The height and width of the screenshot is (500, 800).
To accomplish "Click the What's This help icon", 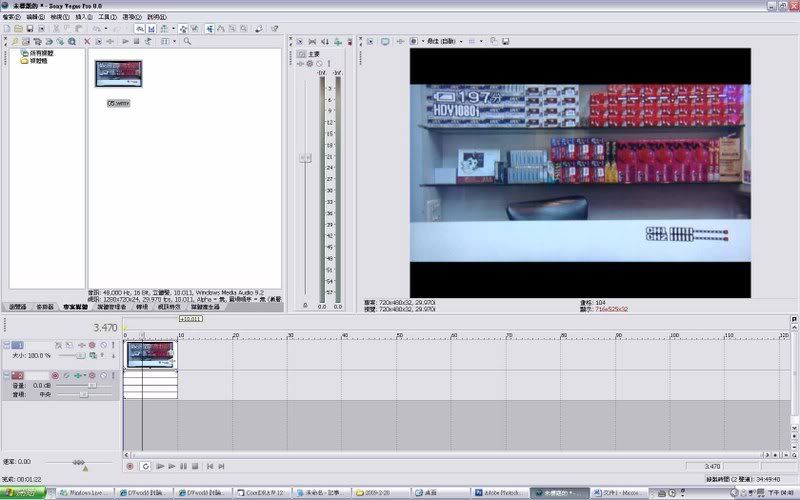I will click(274, 29).
